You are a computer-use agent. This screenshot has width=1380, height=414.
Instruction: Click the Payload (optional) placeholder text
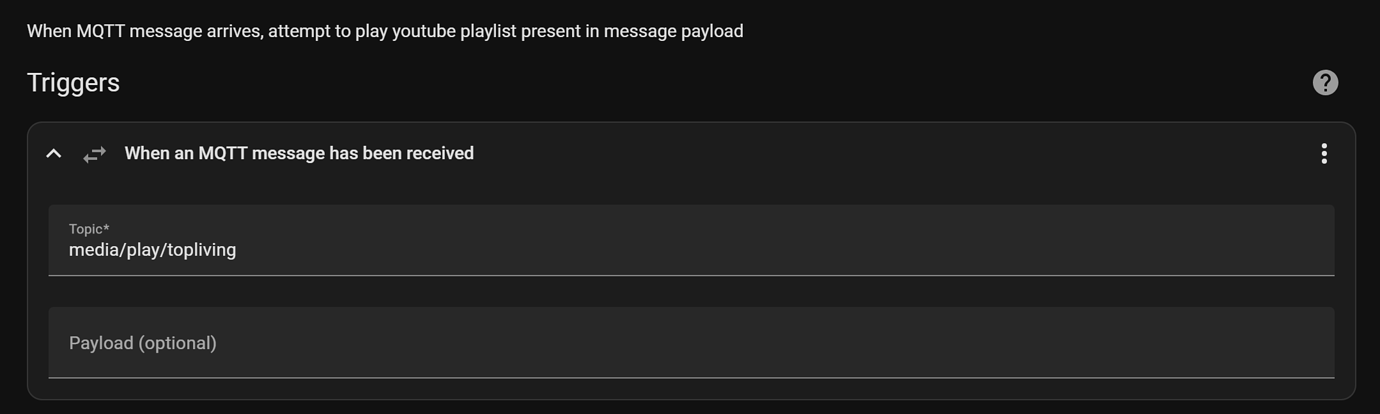143,343
